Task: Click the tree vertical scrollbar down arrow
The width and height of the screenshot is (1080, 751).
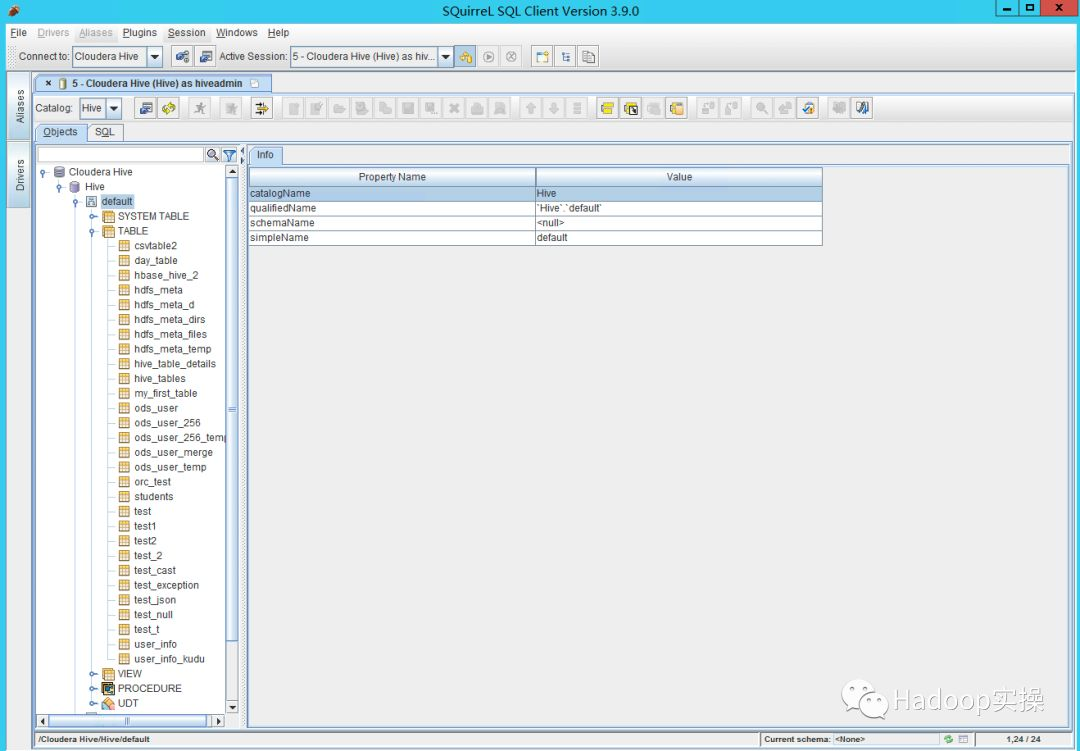Action: [232, 707]
